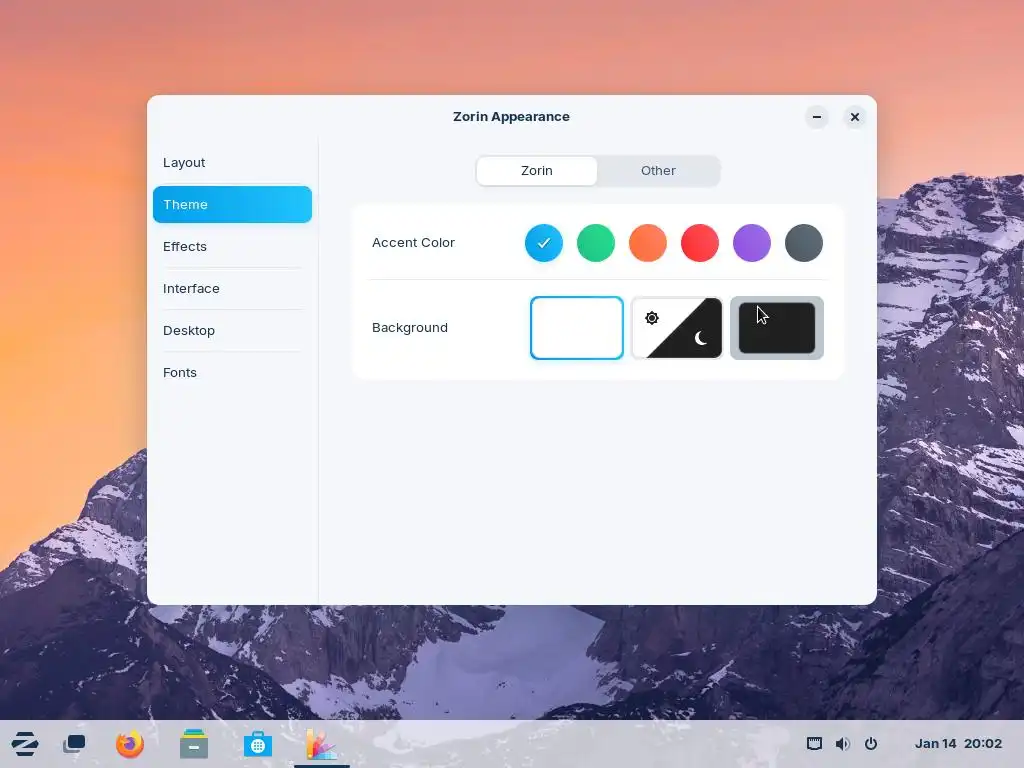
Task: Click the Zorin Appearance window title
Action: [511, 117]
